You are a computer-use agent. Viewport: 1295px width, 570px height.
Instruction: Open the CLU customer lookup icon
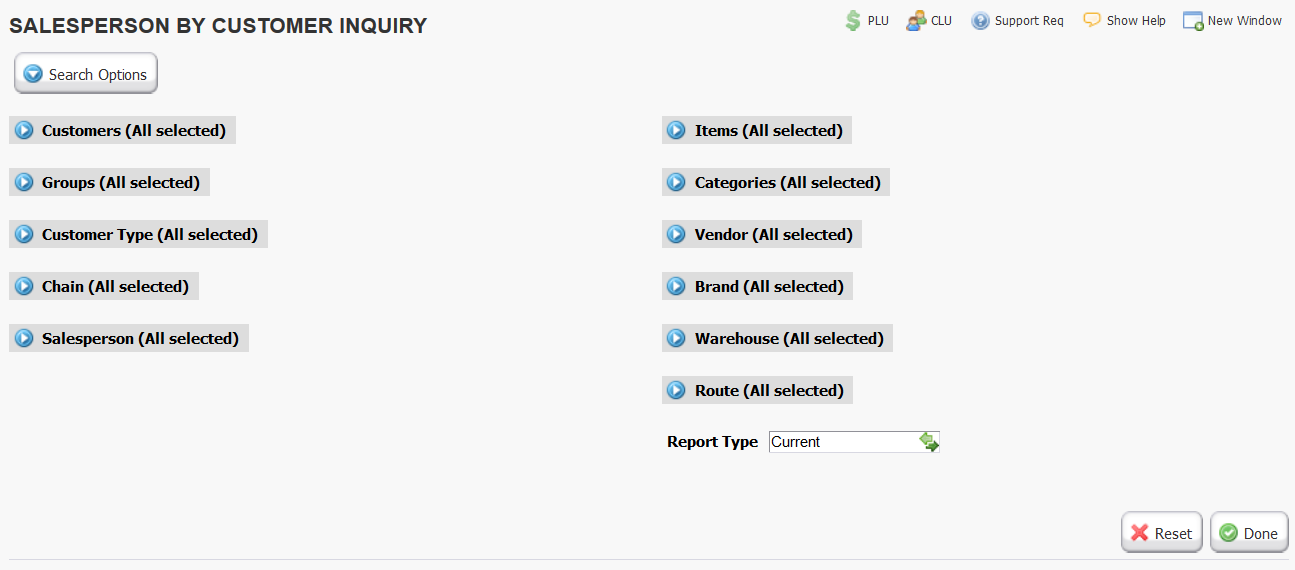(915, 20)
